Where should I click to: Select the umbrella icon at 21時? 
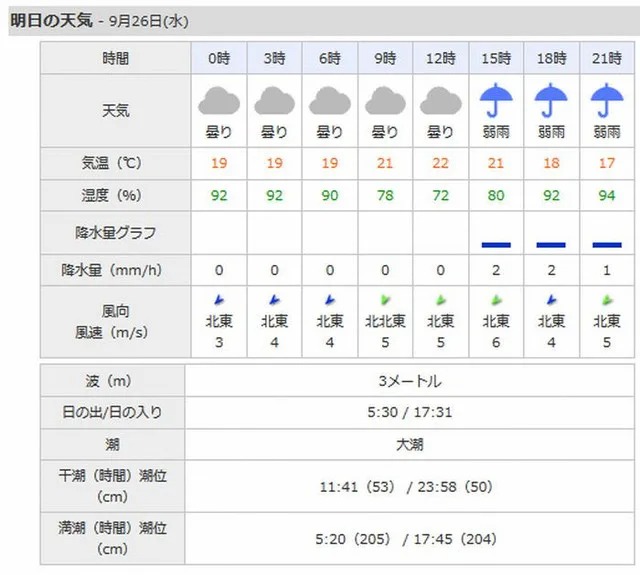[607, 100]
